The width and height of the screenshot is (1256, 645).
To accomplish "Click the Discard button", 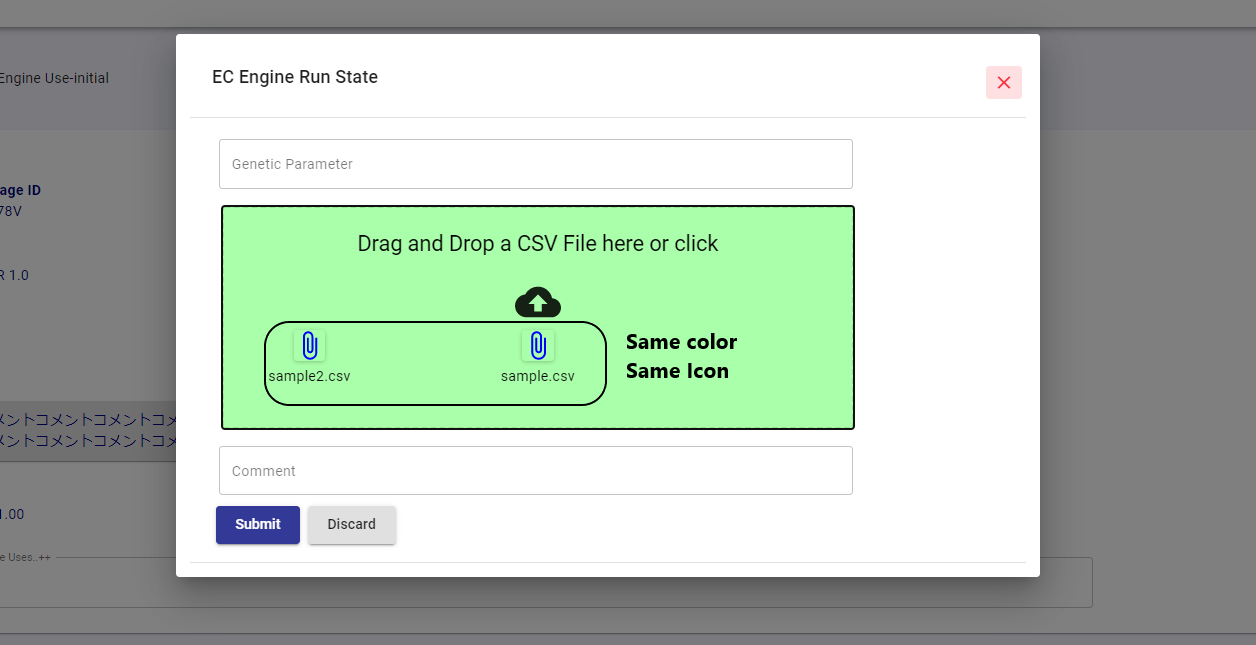I will (351, 524).
